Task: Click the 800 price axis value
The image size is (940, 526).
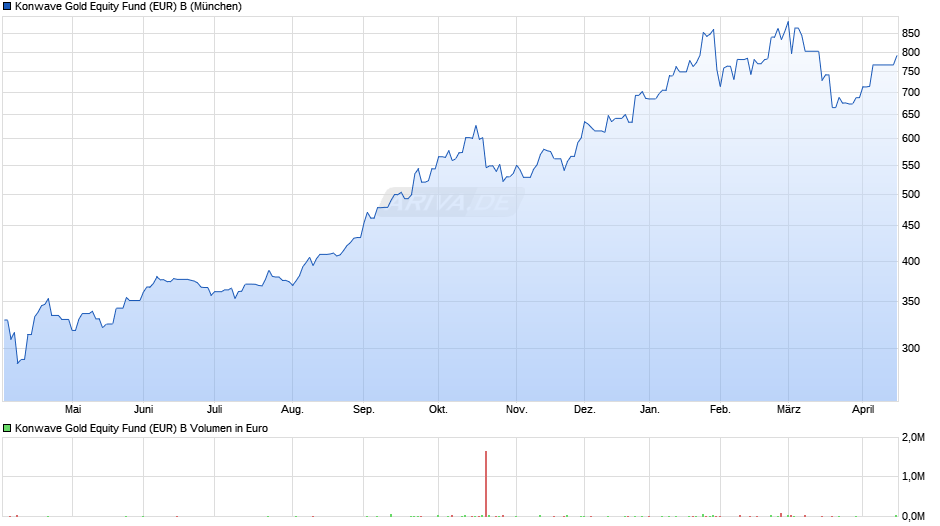Action: pyautogui.click(x=911, y=52)
